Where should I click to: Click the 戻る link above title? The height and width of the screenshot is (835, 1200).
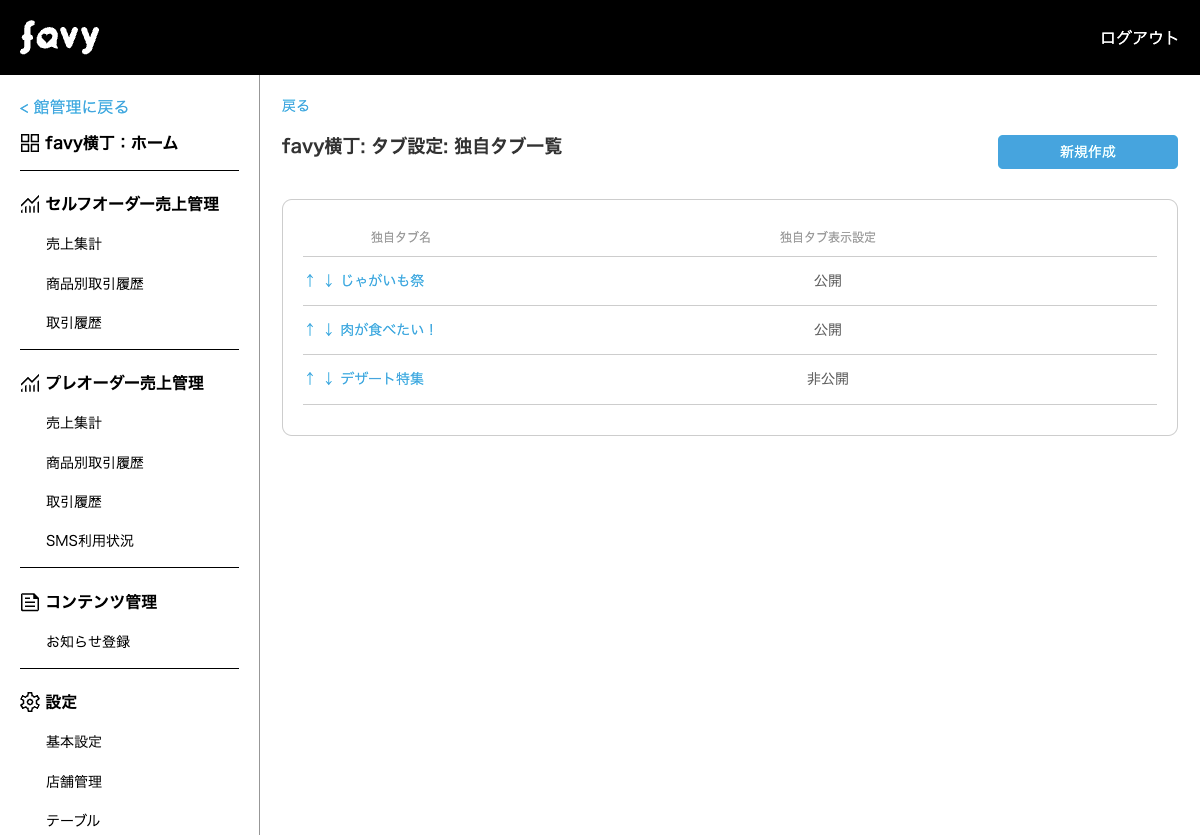[x=296, y=106]
